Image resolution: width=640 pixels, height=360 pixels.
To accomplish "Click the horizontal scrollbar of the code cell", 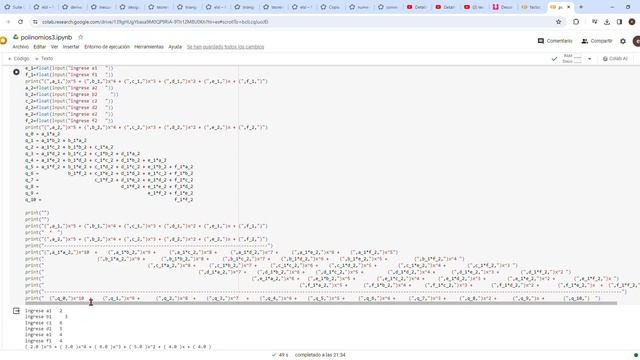I will [321, 303].
